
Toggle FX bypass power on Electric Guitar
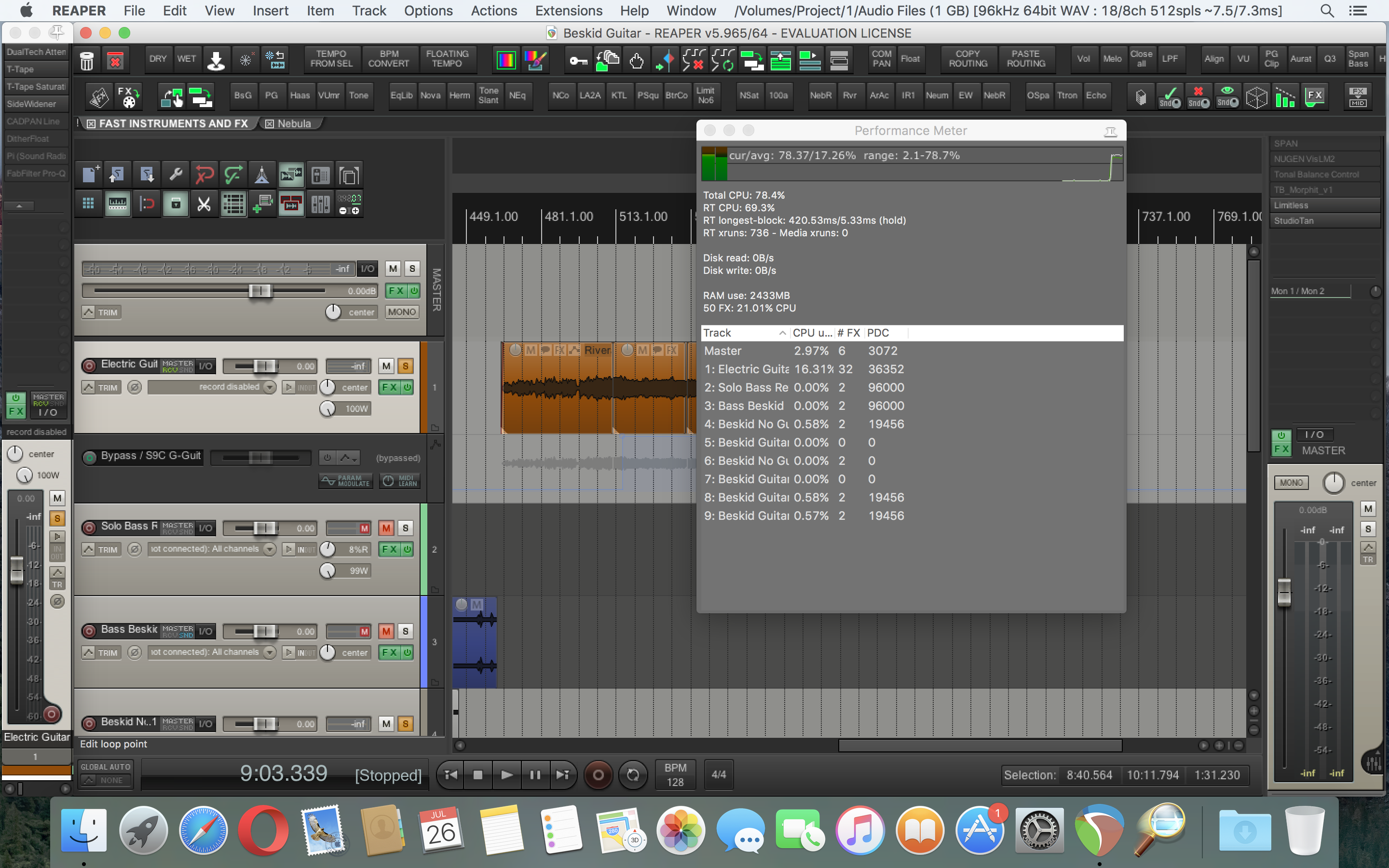[x=407, y=388]
